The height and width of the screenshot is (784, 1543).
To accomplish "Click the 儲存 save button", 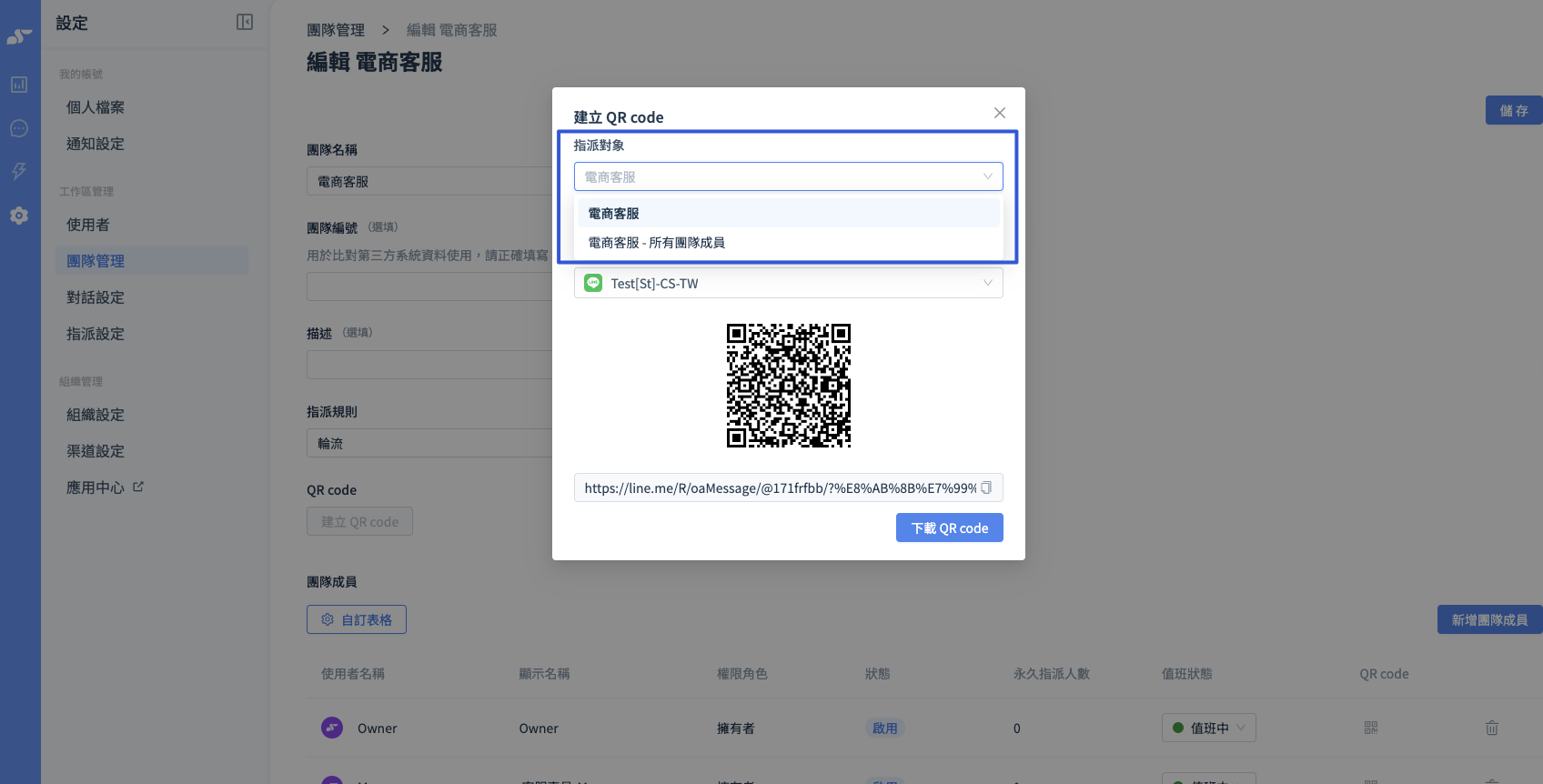I will coord(1514,110).
